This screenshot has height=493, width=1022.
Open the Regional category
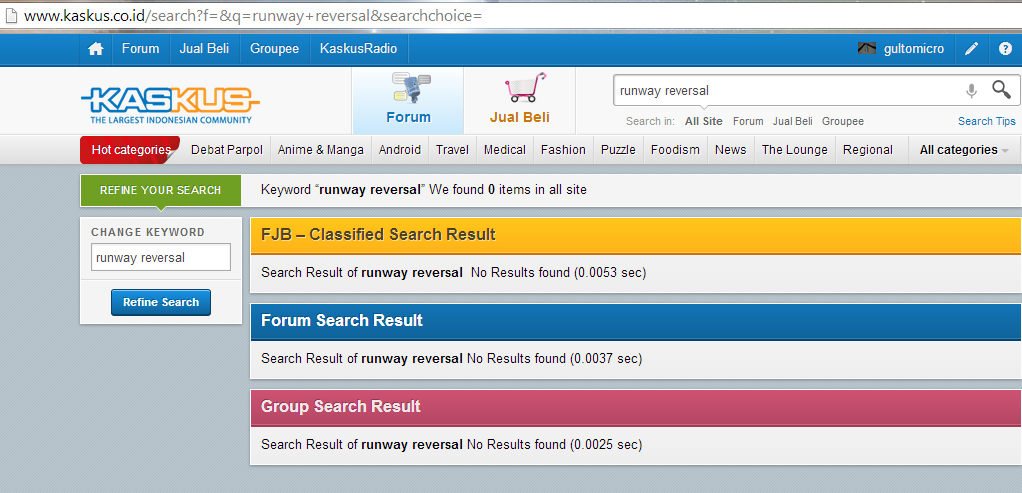pyautogui.click(x=868, y=150)
